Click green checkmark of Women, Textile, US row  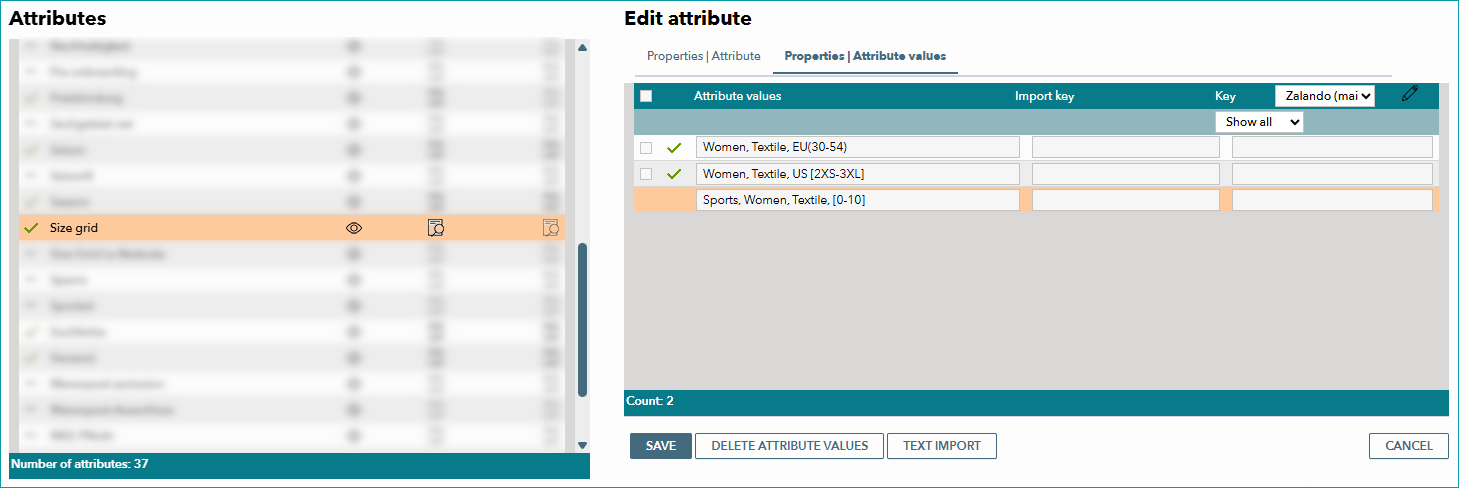tap(674, 174)
